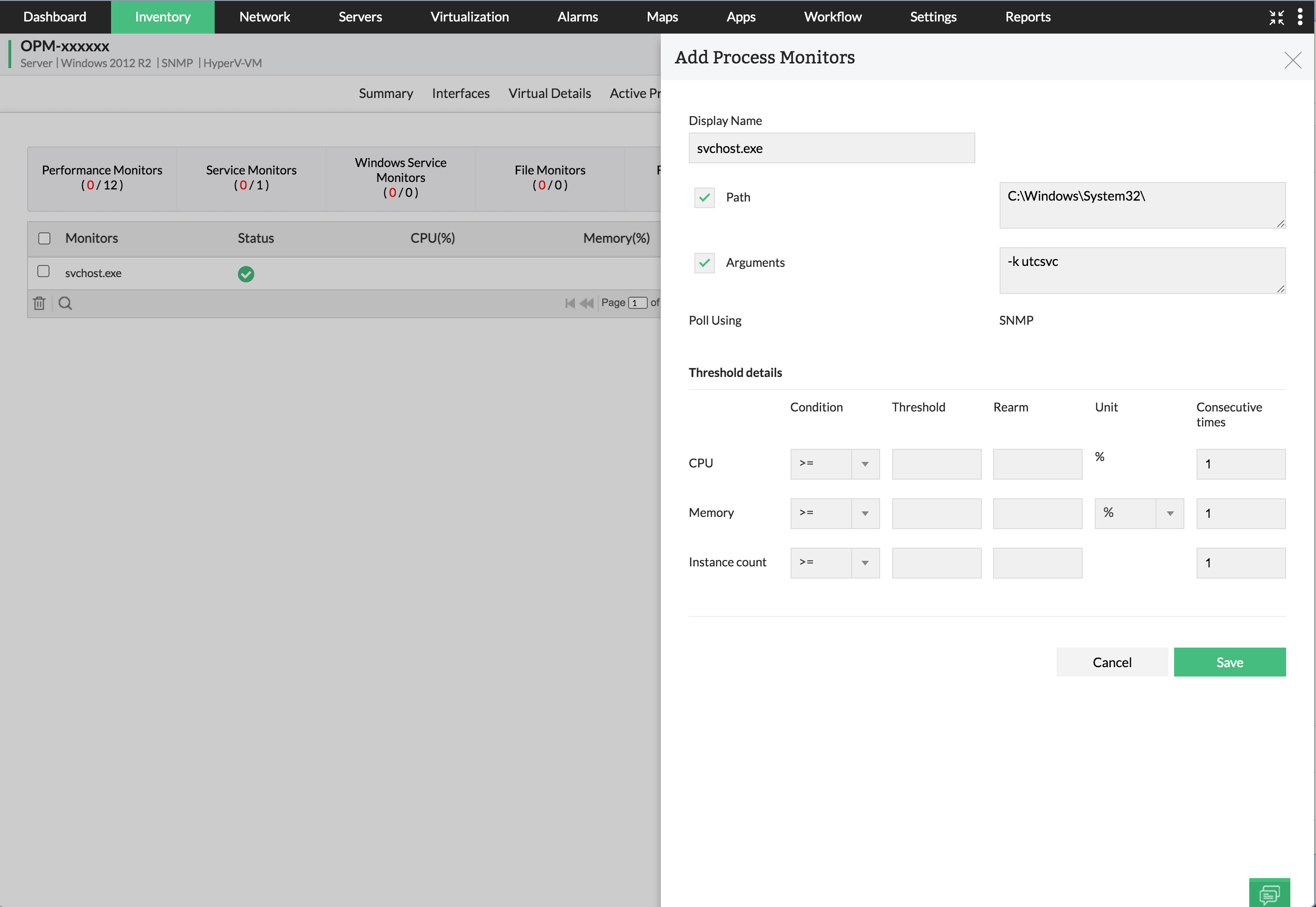Click the overflow menu icon top right corner
This screenshot has width=1316, height=907.
click(1300, 16)
